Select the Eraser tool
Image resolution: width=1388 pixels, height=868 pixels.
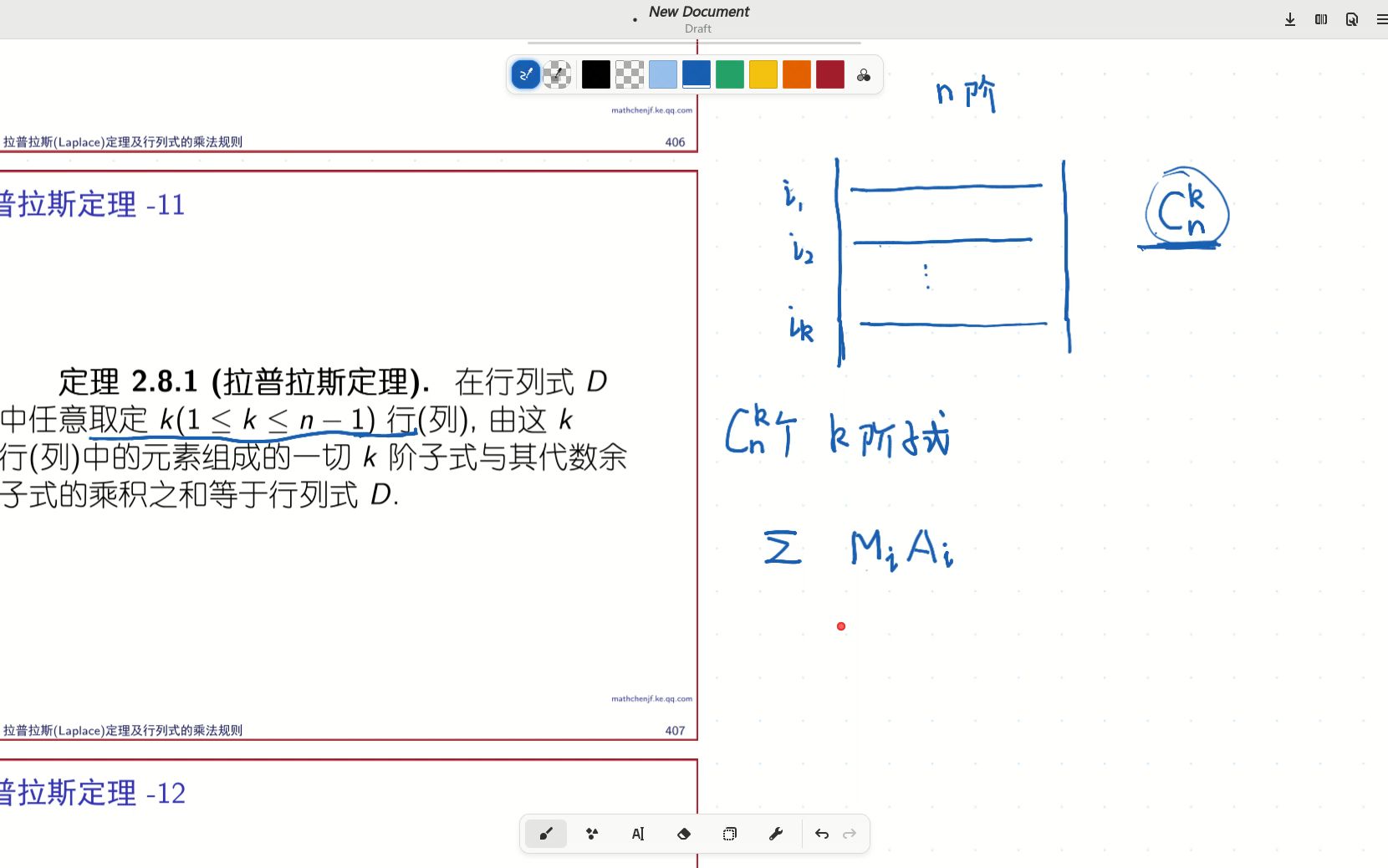[x=684, y=834]
